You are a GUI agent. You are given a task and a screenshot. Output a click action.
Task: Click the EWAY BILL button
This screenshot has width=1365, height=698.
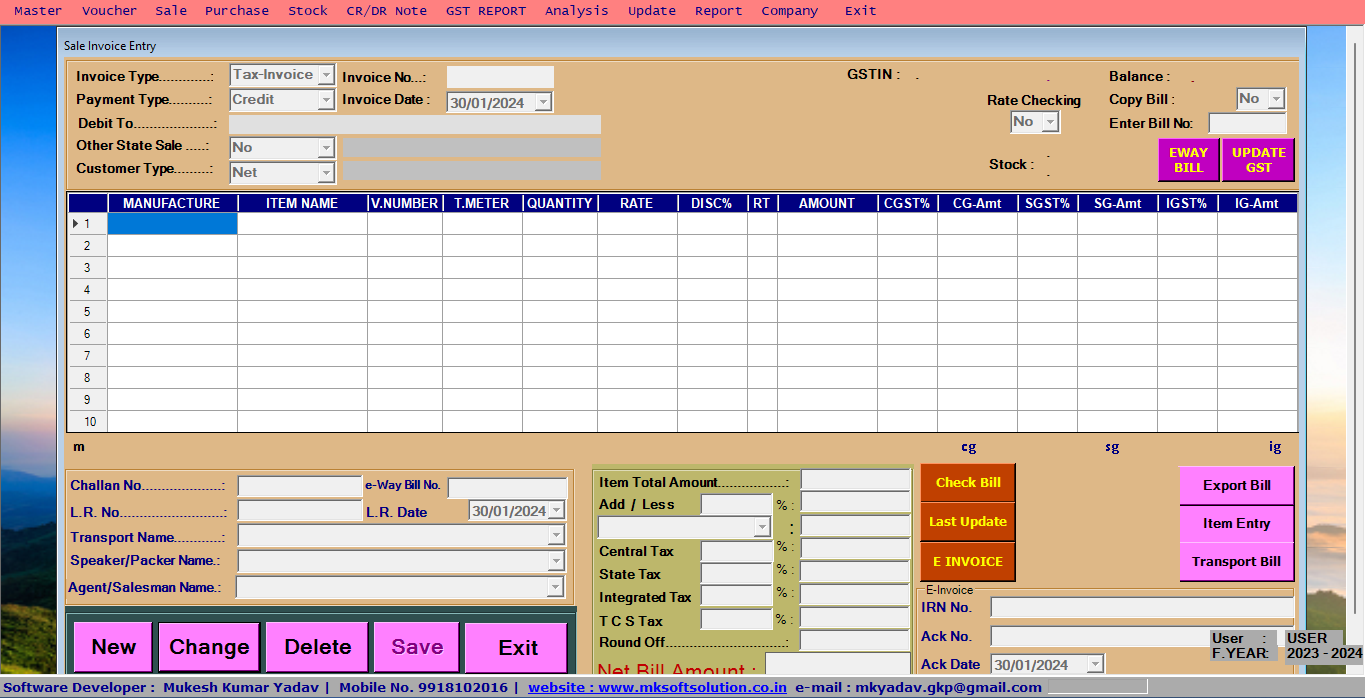(1188, 160)
